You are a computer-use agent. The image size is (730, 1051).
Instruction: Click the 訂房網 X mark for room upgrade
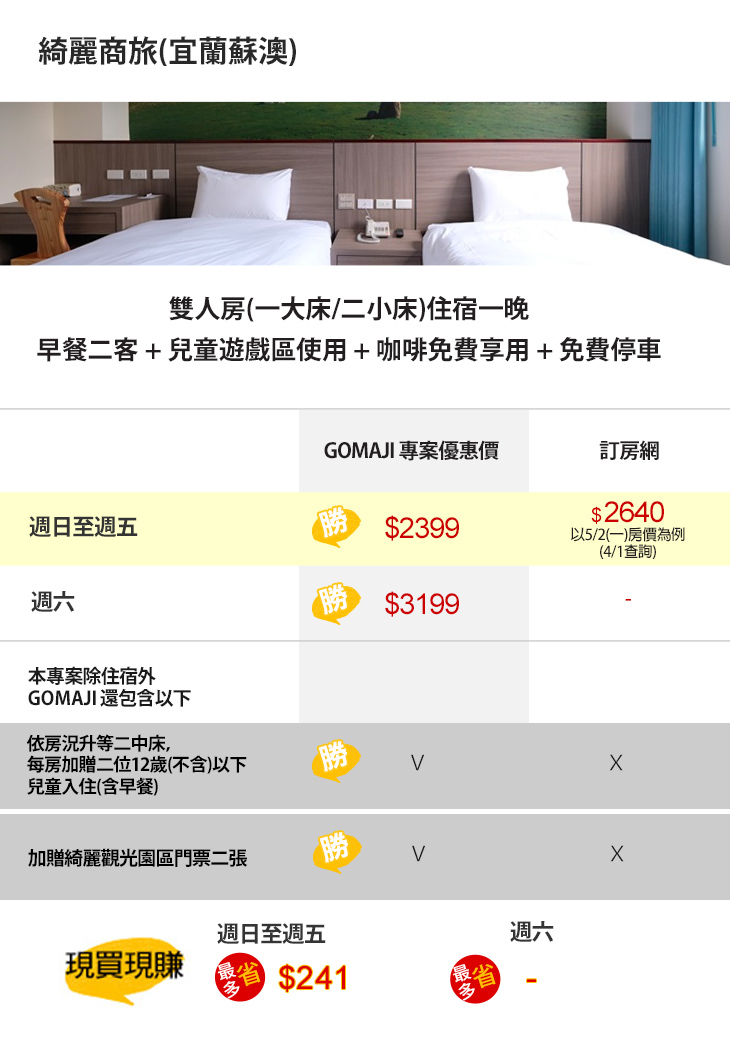(616, 763)
